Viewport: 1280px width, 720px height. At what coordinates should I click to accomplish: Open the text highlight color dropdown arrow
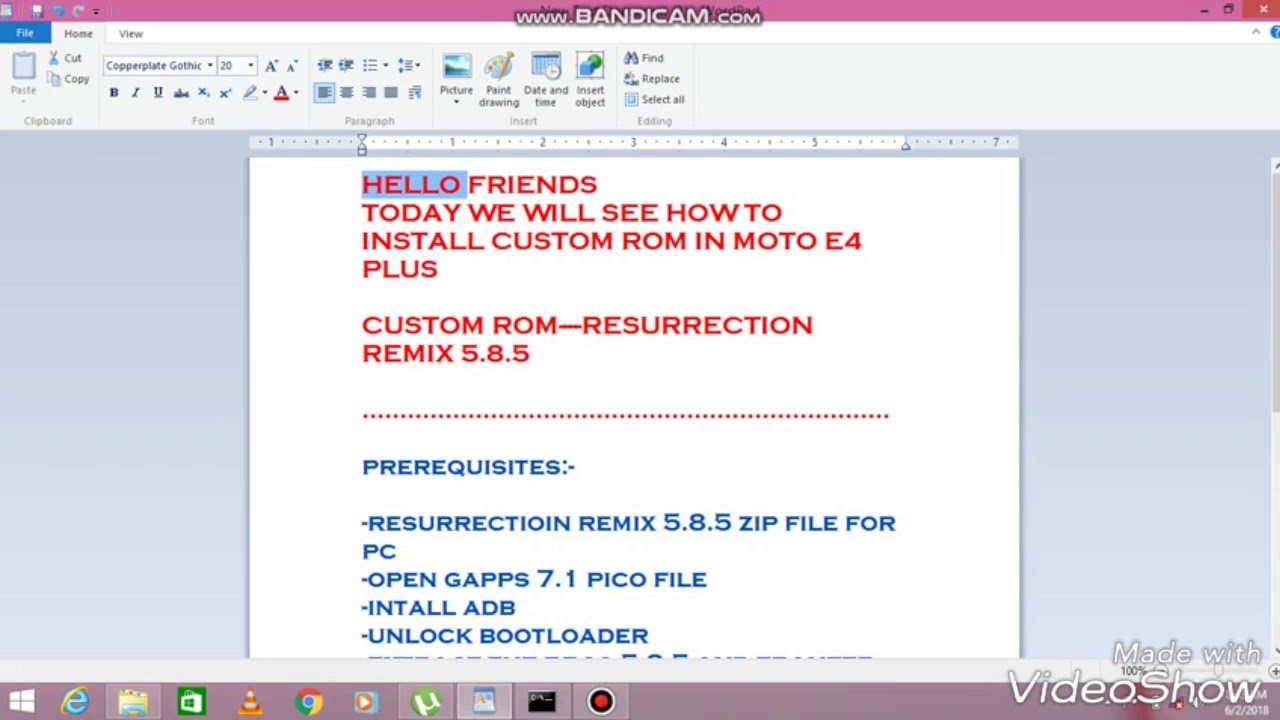tap(264, 92)
